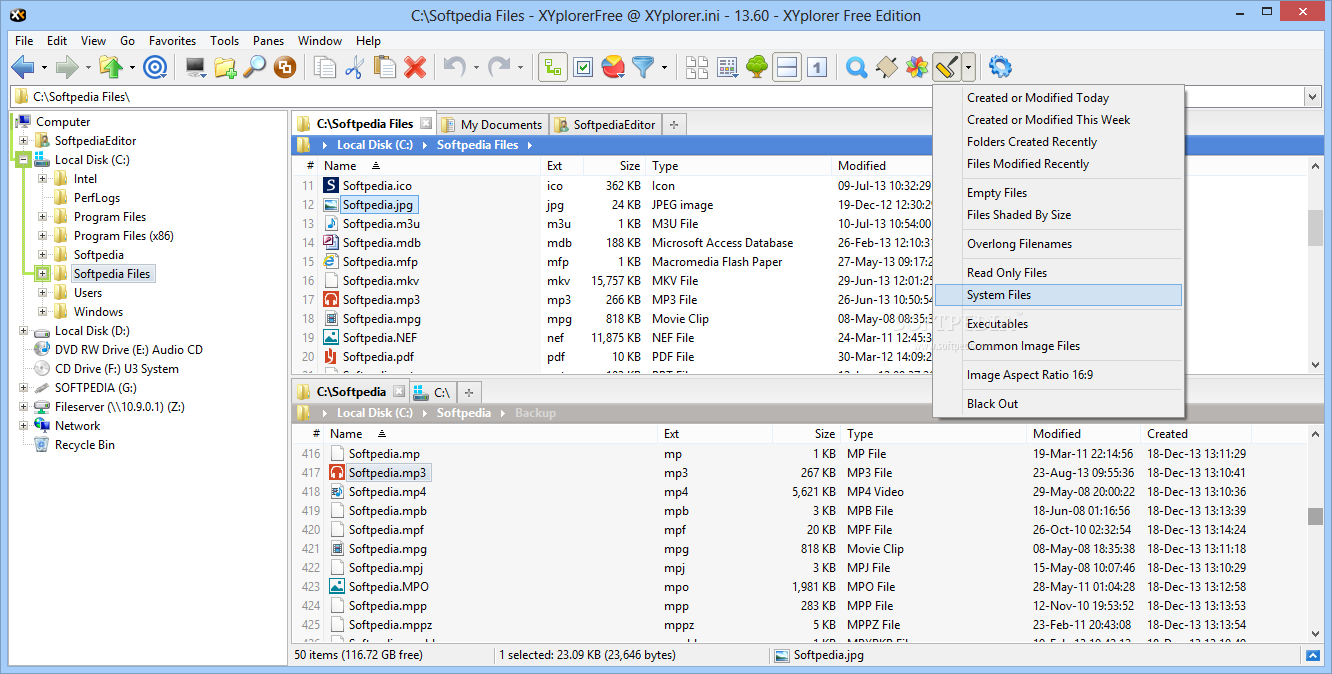The width and height of the screenshot is (1332, 674).
Task: Click the brown circular toolbar icon
Action: click(285, 67)
